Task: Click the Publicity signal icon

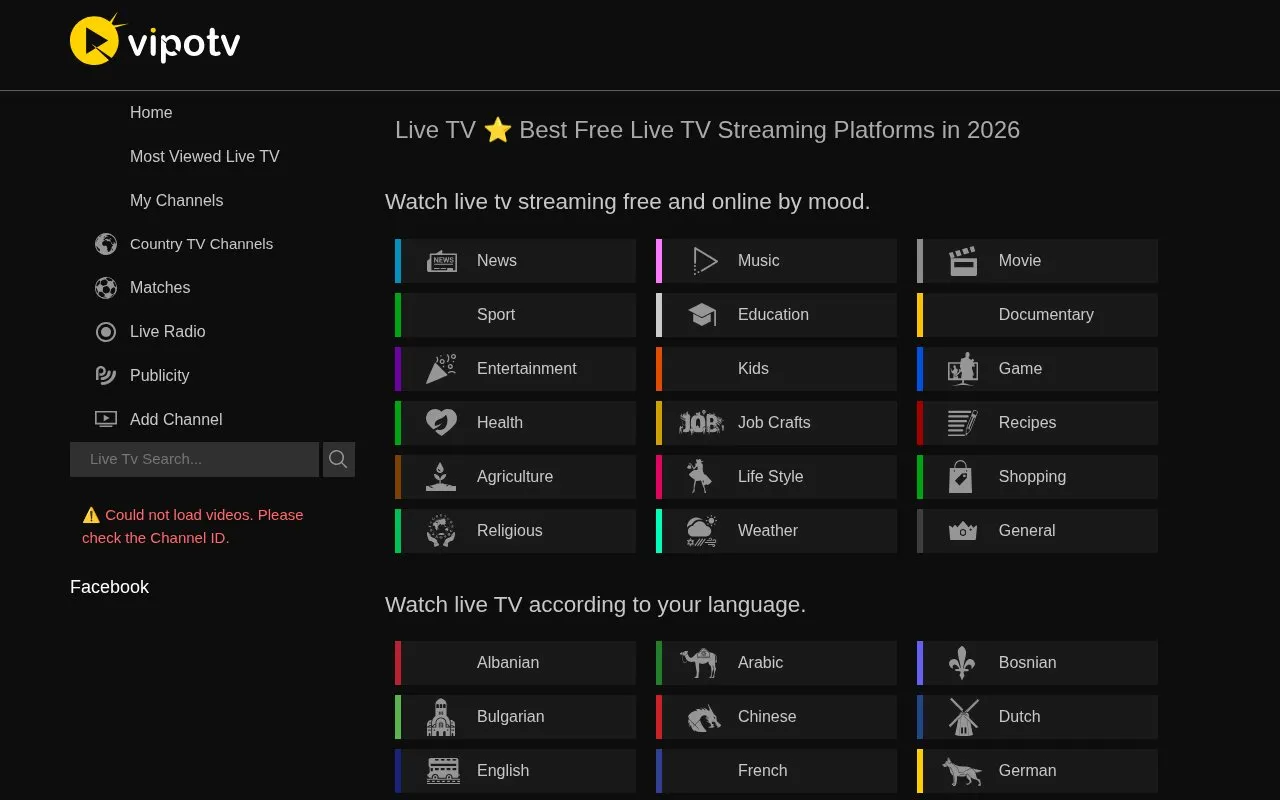Action: [x=106, y=375]
